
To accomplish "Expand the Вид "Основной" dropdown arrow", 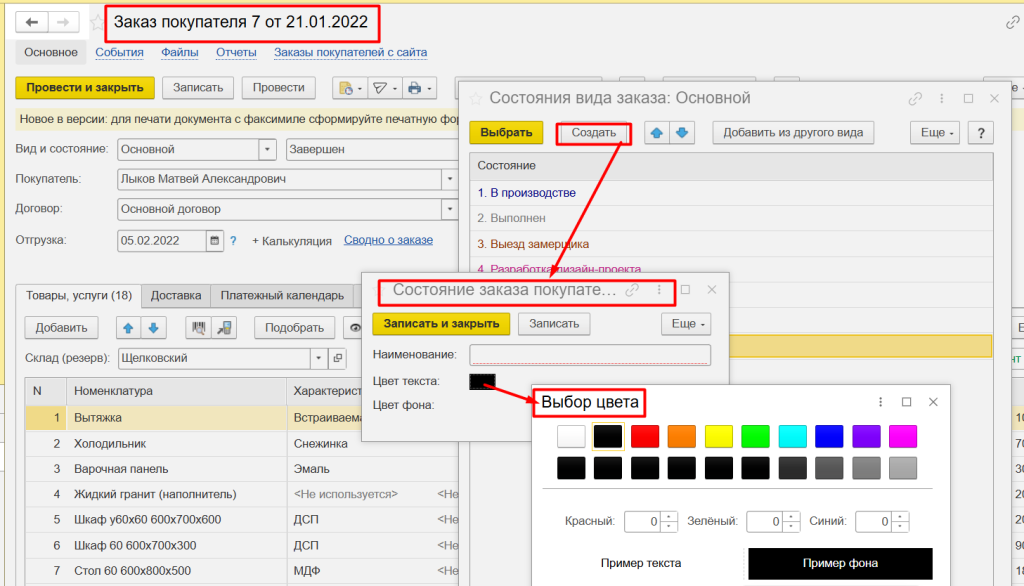I will 267,149.
